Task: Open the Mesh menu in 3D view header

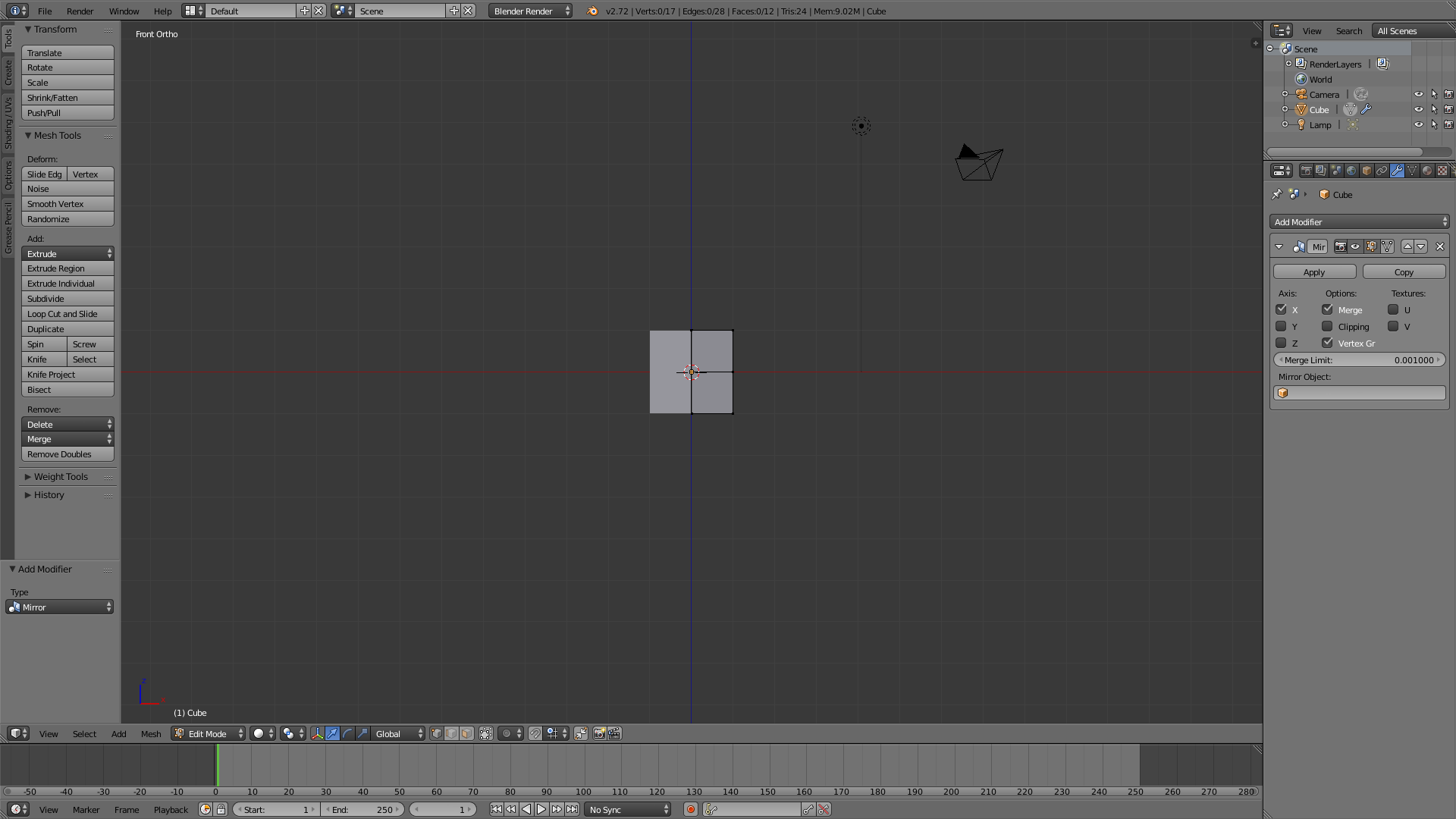Action: 150,733
